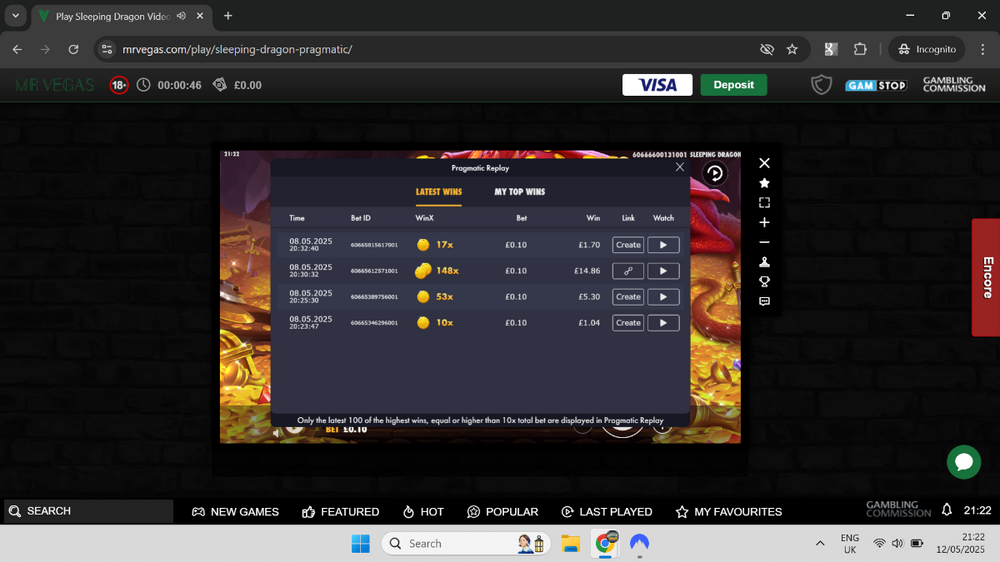Select the Latest Wins tab
1000x562 pixels.
click(x=438, y=192)
